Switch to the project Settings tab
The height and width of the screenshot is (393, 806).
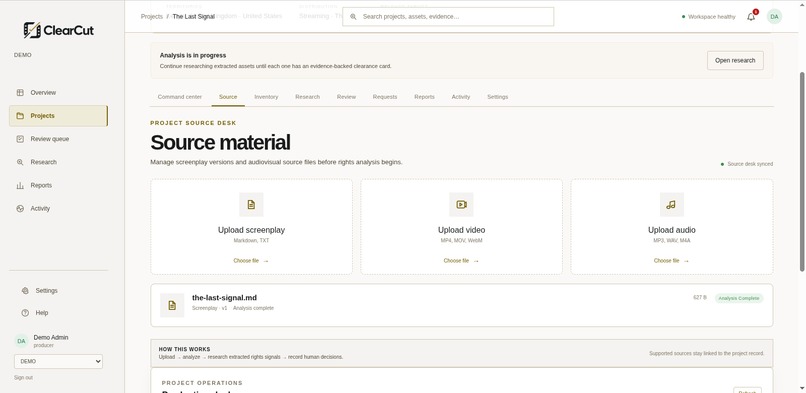(x=498, y=97)
